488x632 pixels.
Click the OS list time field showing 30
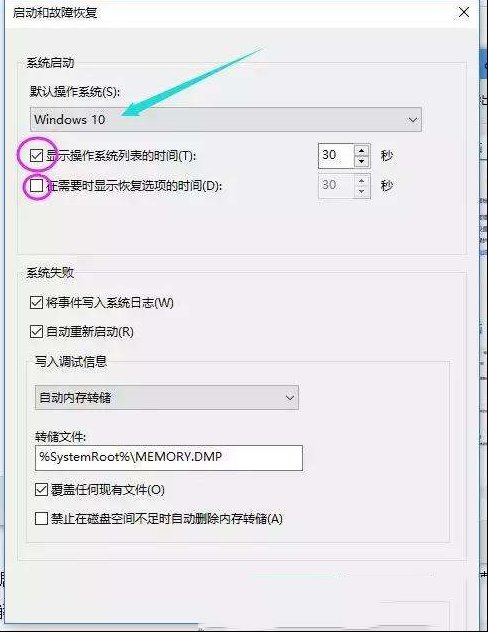tap(336, 155)
